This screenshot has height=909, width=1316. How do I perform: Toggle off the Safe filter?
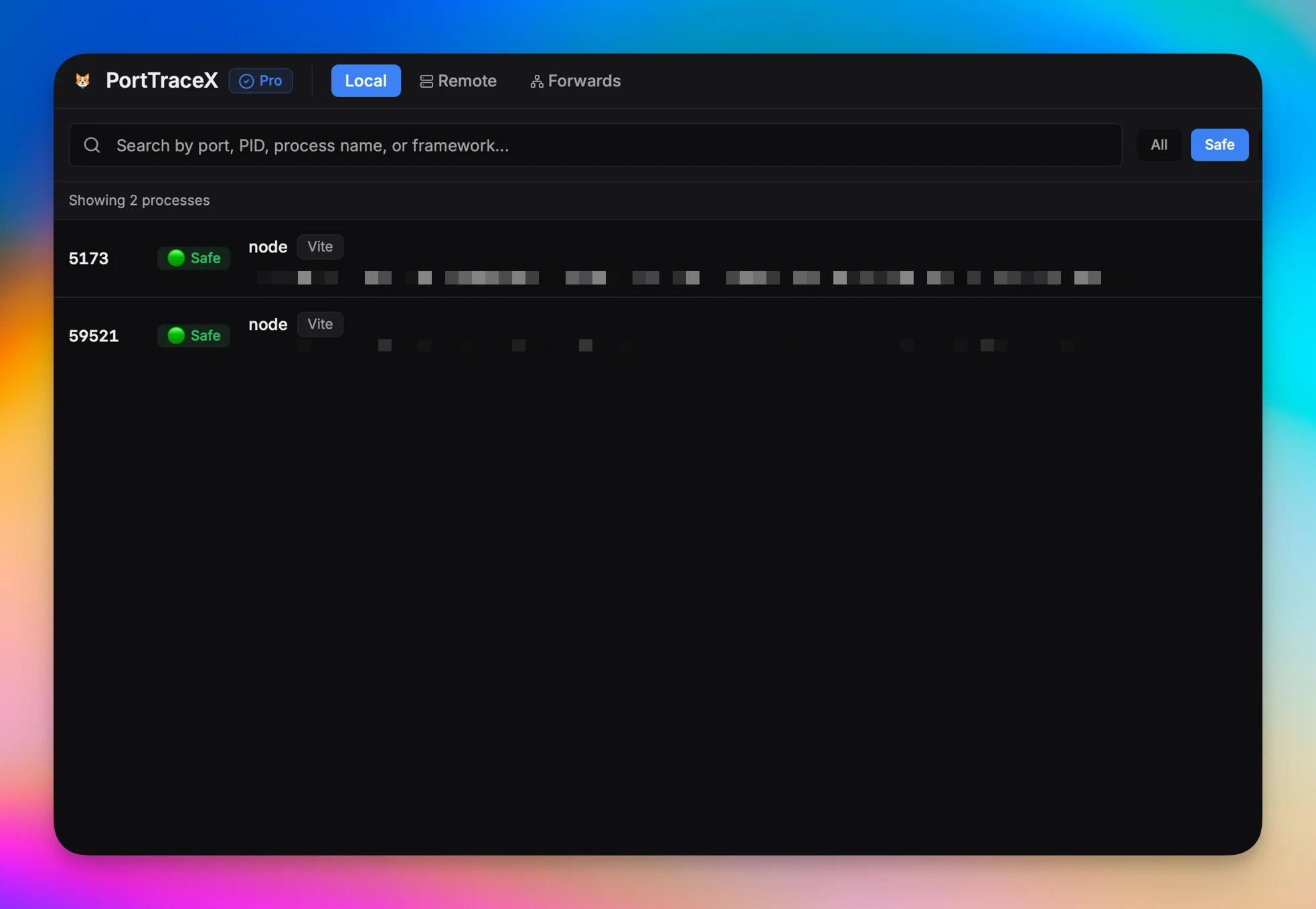tap(1218, 145)
